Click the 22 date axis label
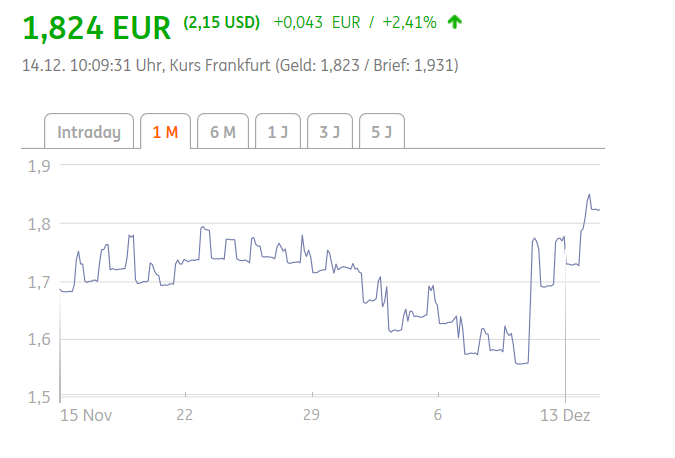The height and width of the screenshot is (458, 675). pos(183,415)
